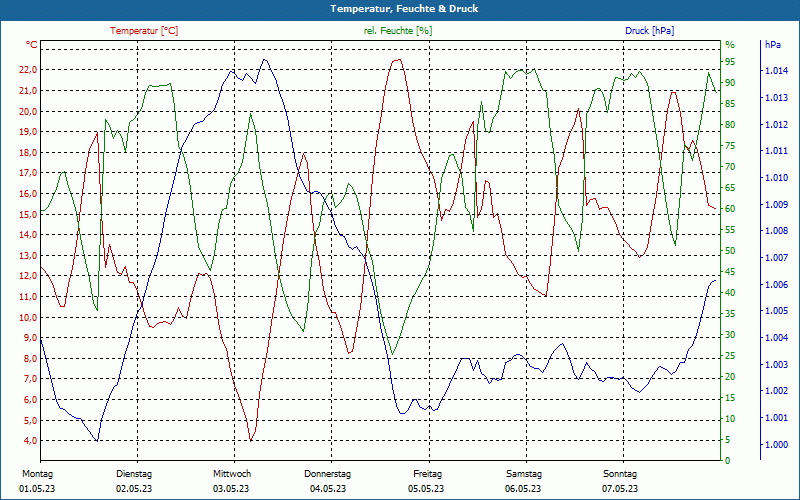Click the 30 humidity tick label

(730, 335)
